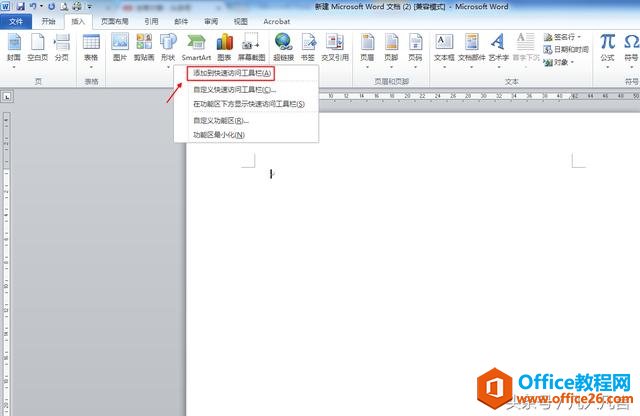Click the ruler tab selector icon
The width and height of the screenshot is (640, 416).
[x=7, y=97]
